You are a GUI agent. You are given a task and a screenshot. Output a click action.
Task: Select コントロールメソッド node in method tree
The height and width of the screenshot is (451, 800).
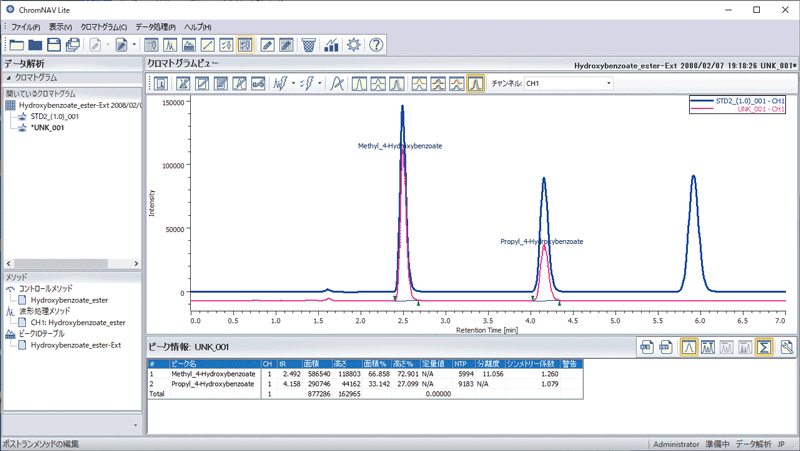pos(46,289)
